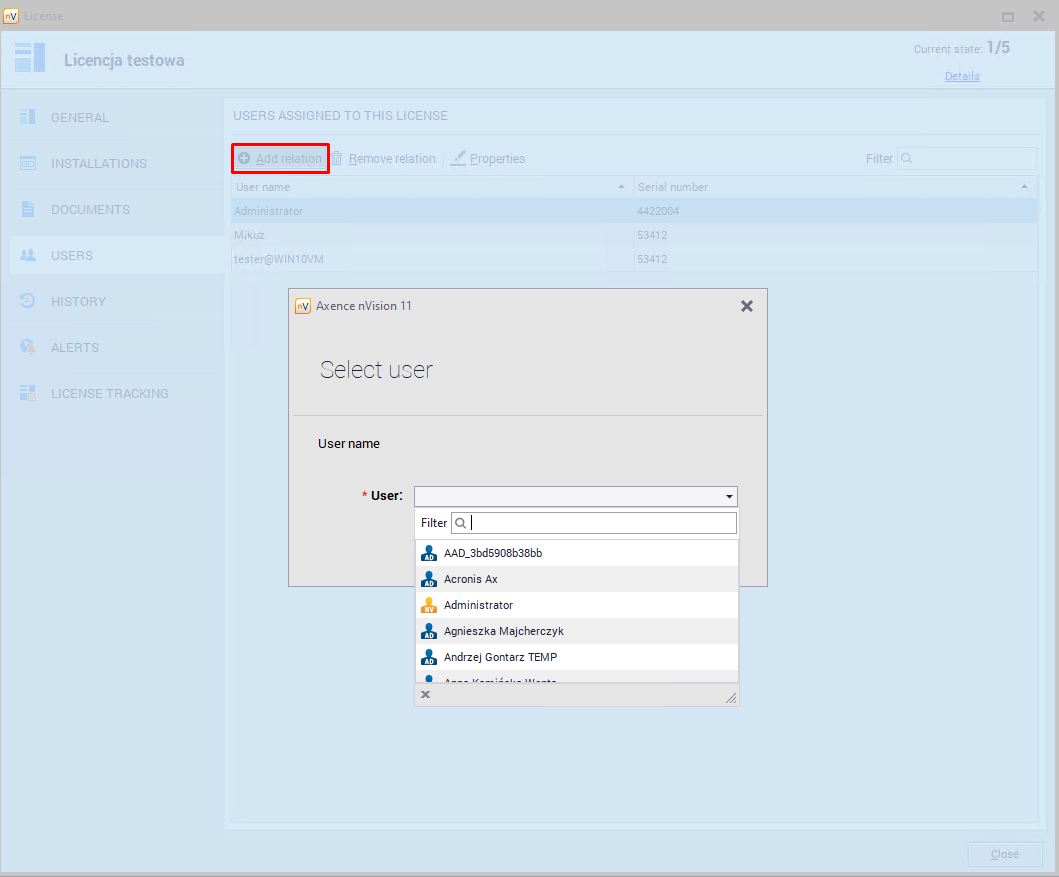
Task: Close the Select user dialog
Action: [746, 306]
